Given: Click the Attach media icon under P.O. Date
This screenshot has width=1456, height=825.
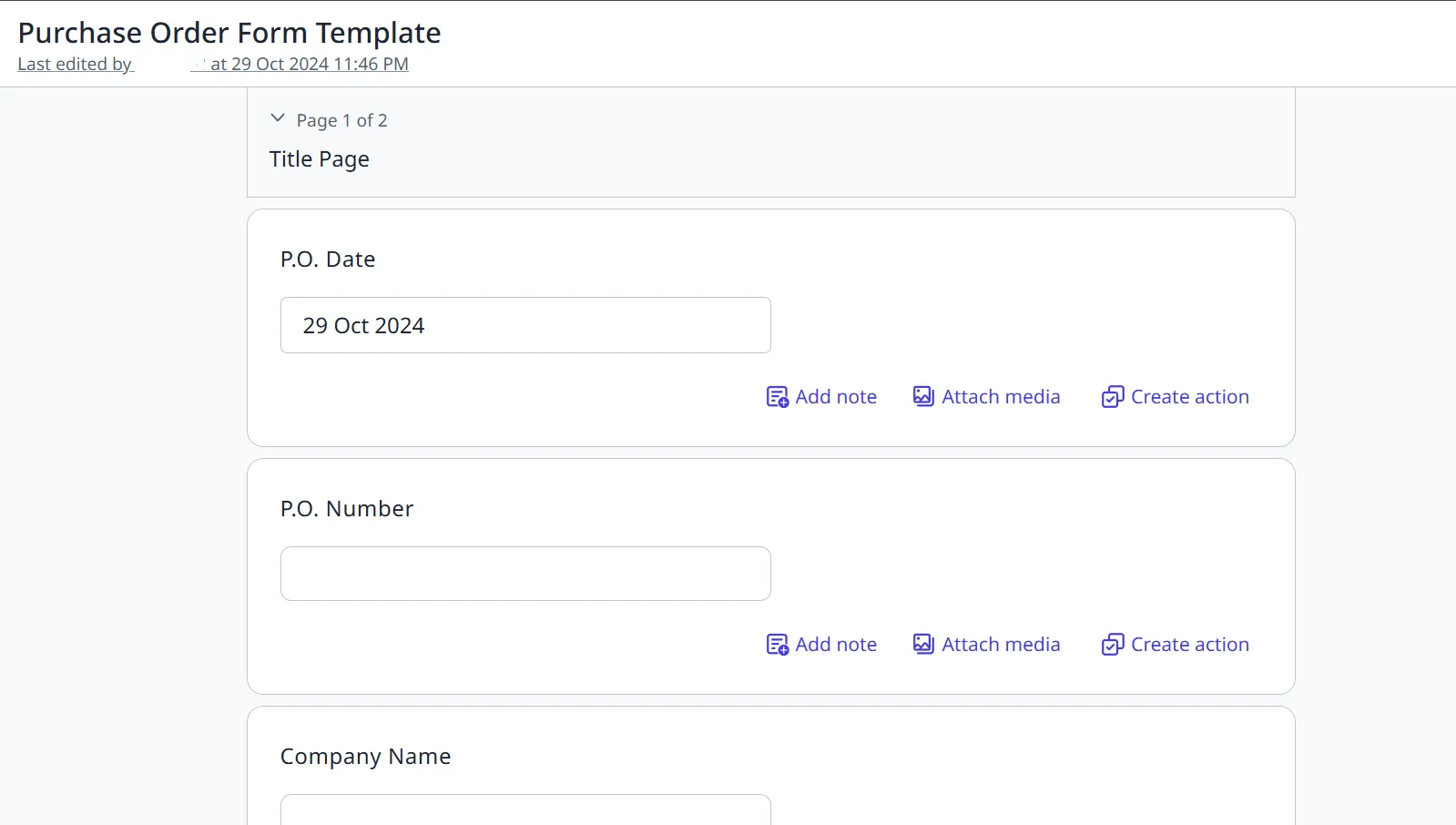Looking at the screenshot, I should pyautogui.click(x=923, y=396).
